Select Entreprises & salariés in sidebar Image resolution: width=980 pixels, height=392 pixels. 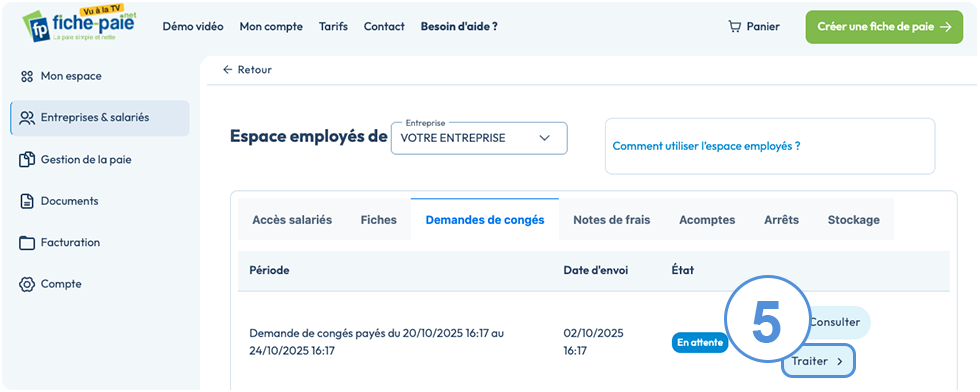[x=99, y=118]
